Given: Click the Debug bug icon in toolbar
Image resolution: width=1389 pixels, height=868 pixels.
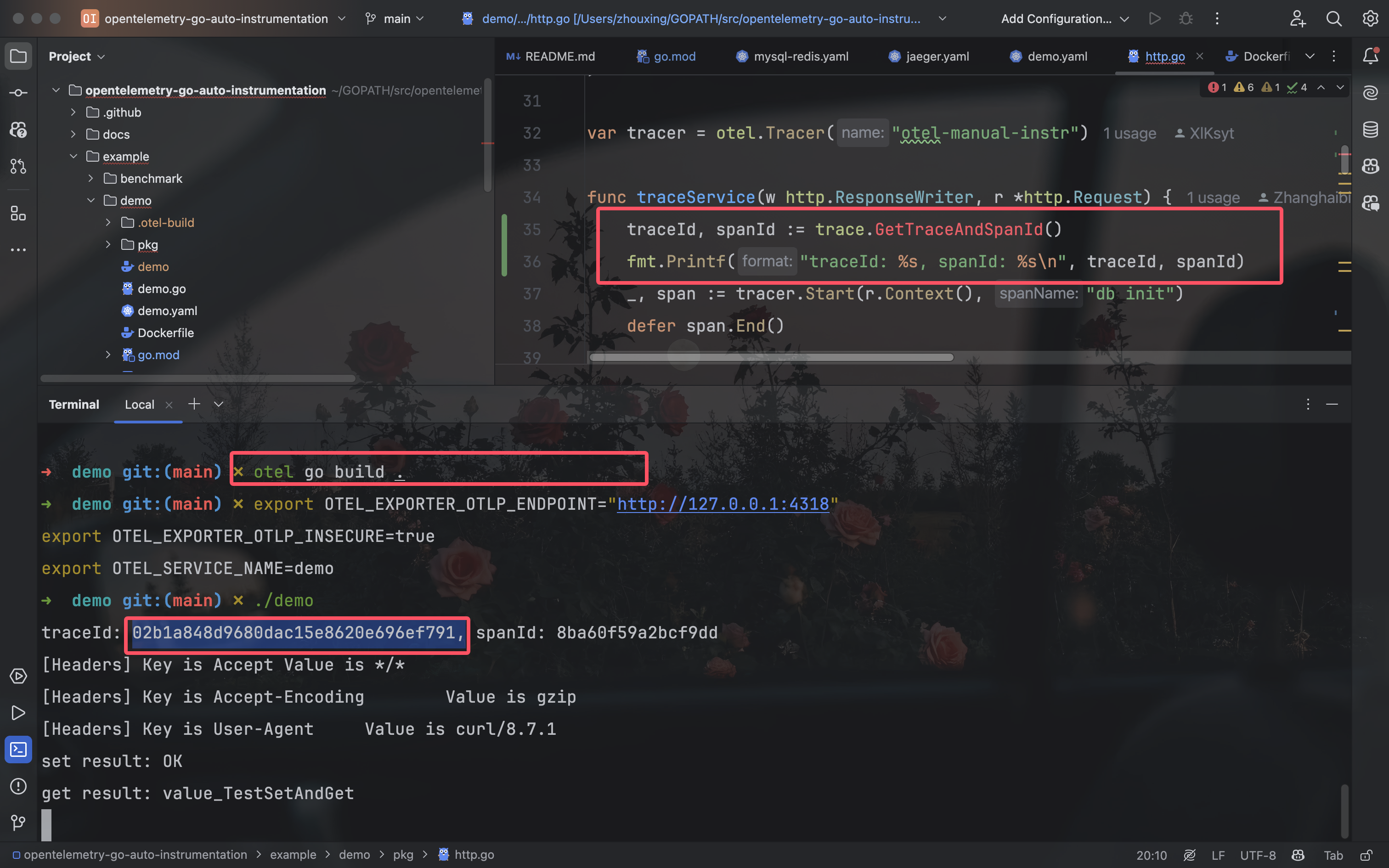Looking at the screenshot, I should coord(1186,19).
